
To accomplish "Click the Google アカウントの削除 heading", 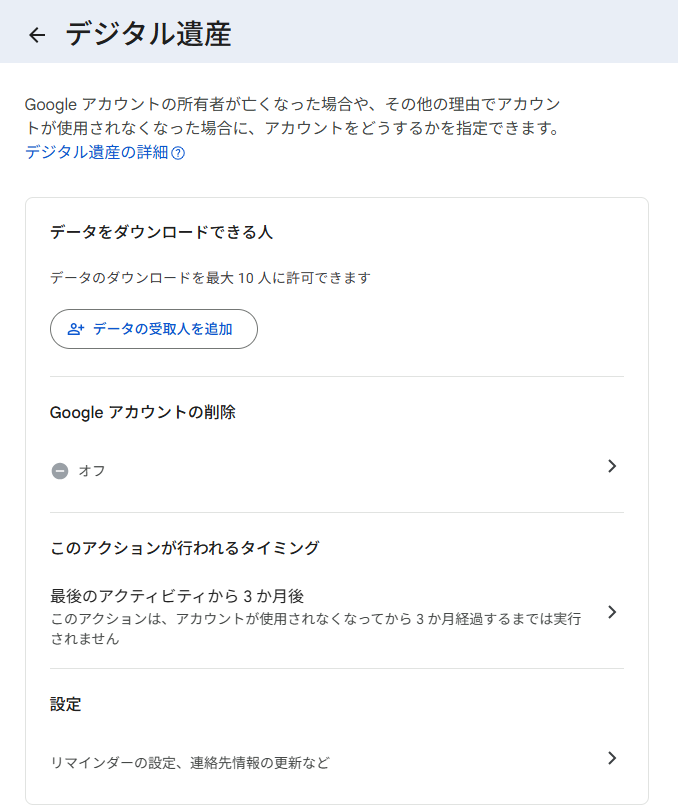I will point(143,412).
